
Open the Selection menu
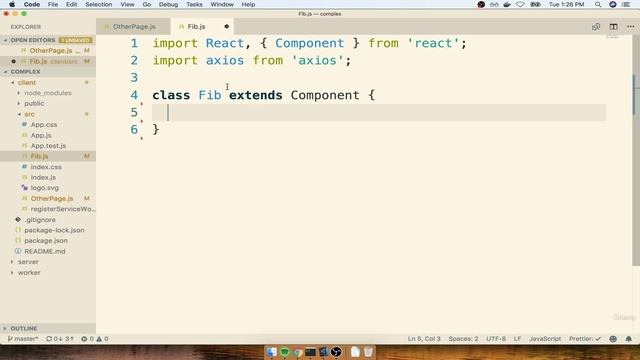(98, 4)
